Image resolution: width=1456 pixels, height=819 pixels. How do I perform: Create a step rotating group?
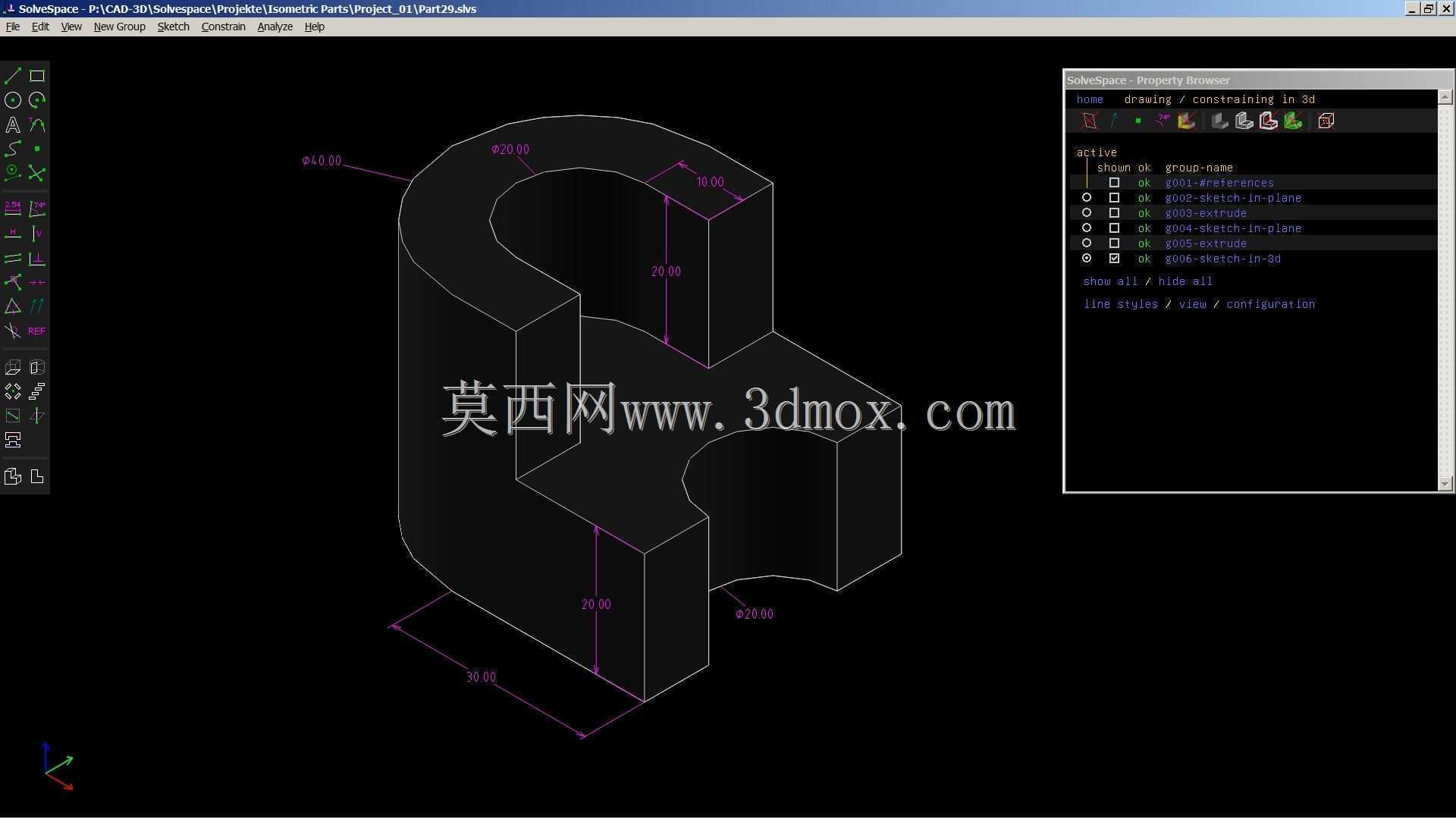point(13,391)
